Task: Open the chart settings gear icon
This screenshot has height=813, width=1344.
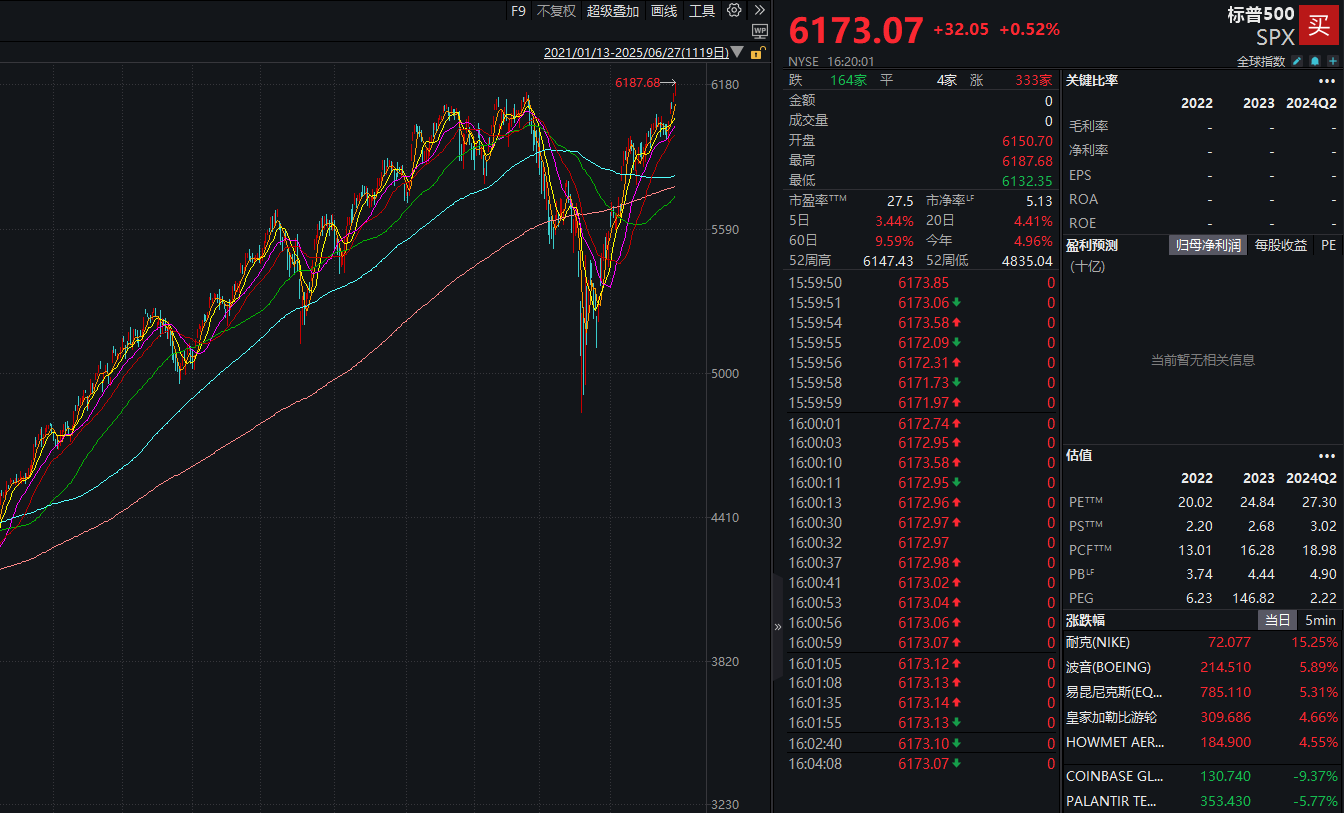Action: pos(735,10)
